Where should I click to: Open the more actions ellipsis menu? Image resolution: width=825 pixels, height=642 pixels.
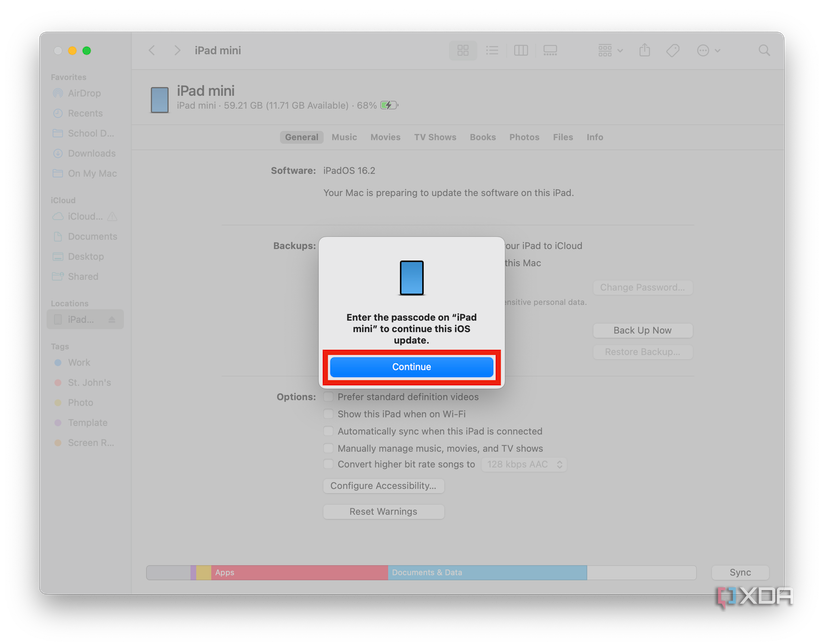click(708, 51)
